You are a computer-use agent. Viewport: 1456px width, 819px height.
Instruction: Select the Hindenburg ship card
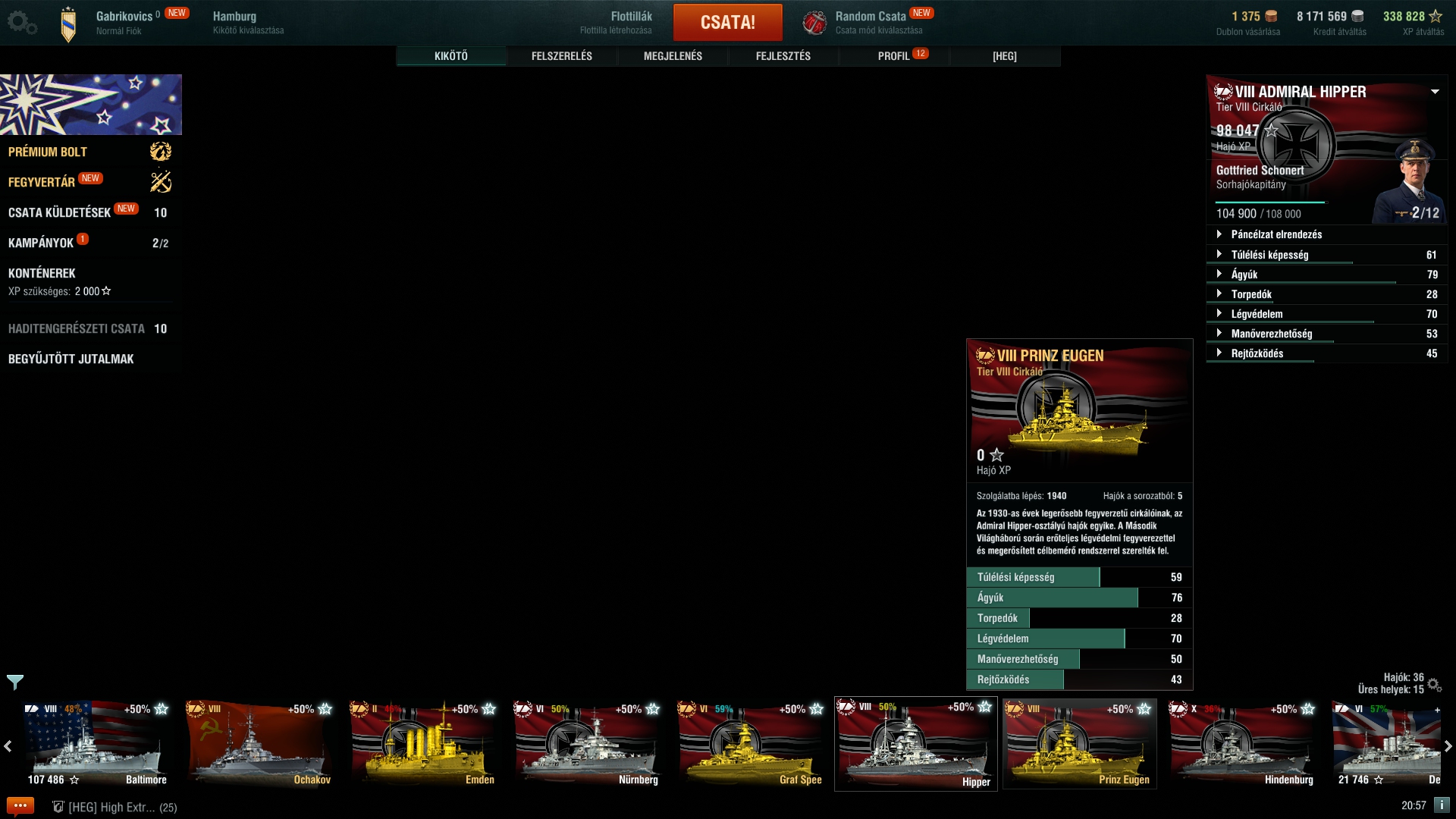click(x=1242, y=743)
